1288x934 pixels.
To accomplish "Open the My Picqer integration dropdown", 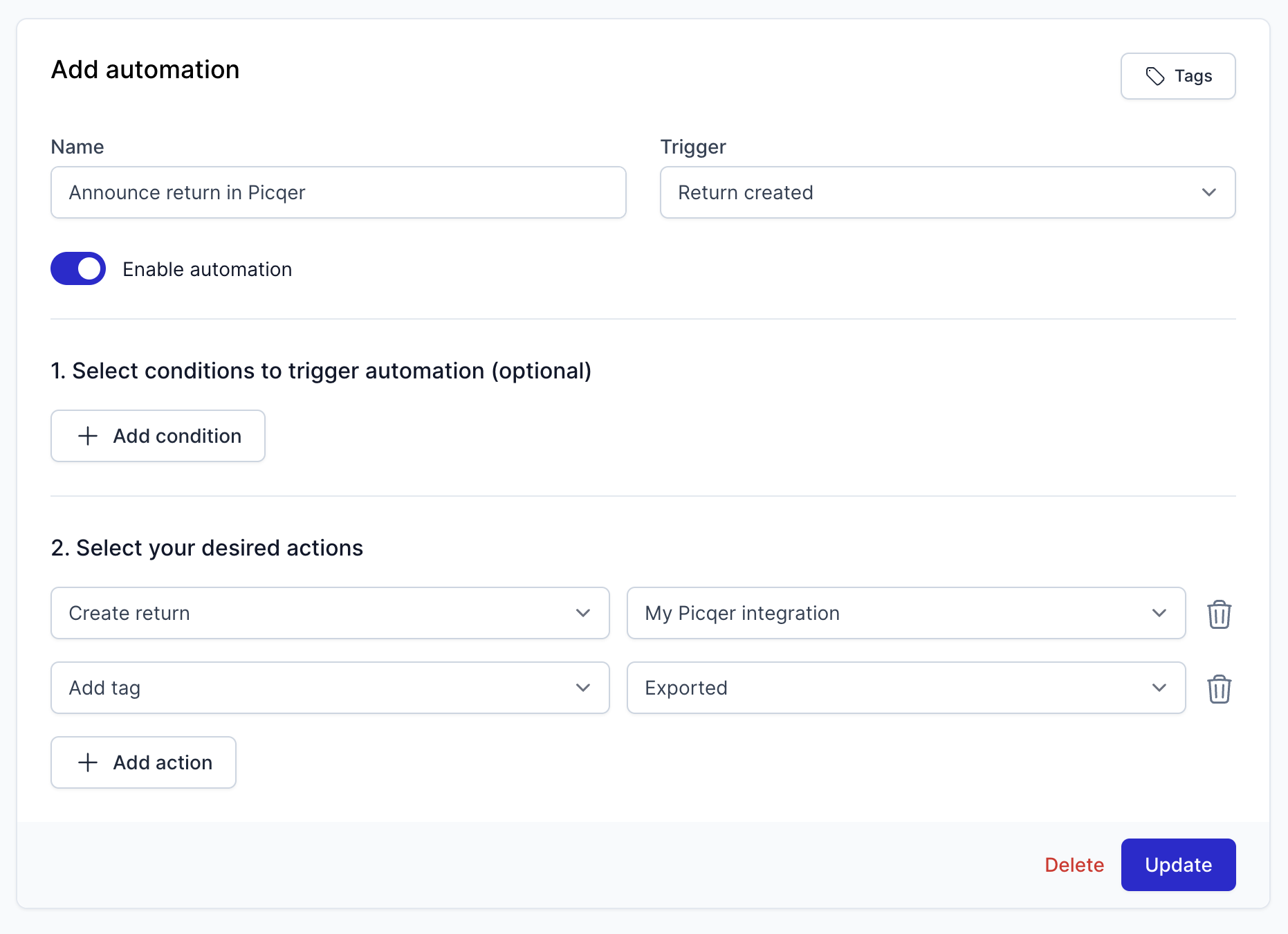I will click(905, 613).
